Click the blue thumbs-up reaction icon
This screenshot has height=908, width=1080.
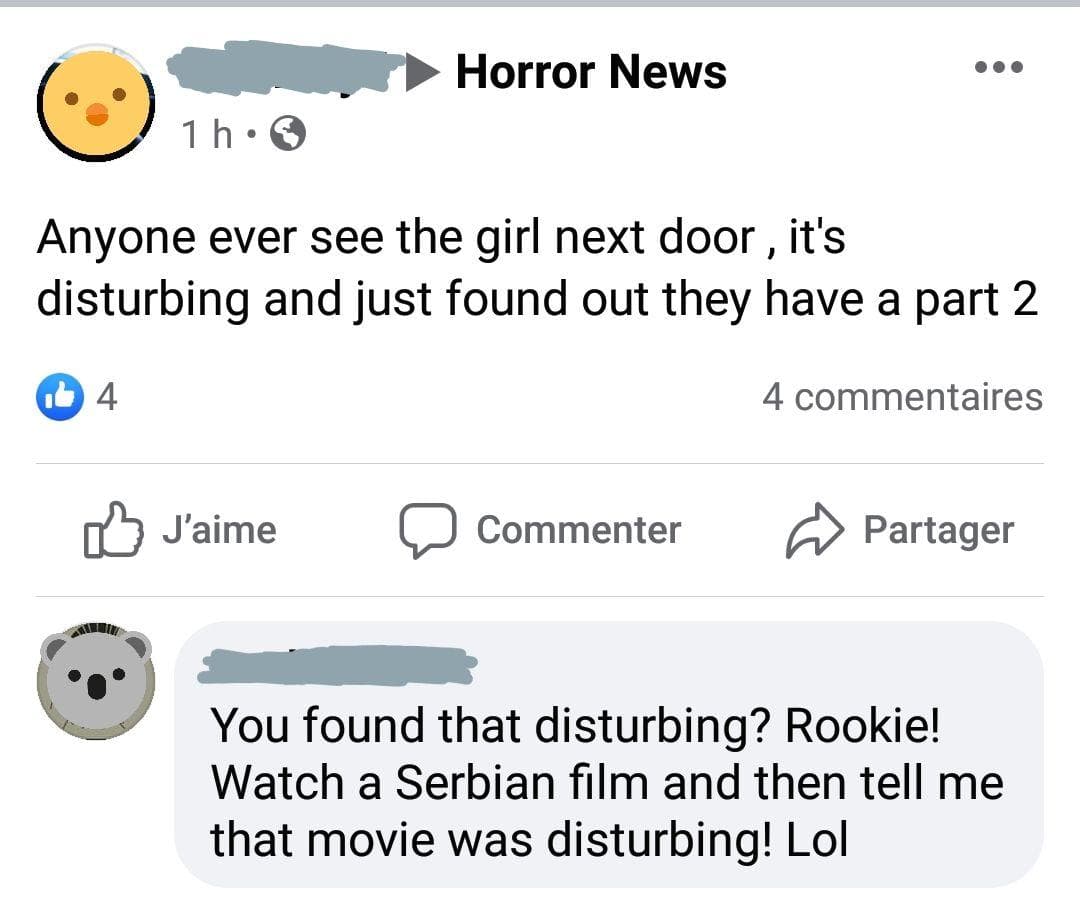61,397
